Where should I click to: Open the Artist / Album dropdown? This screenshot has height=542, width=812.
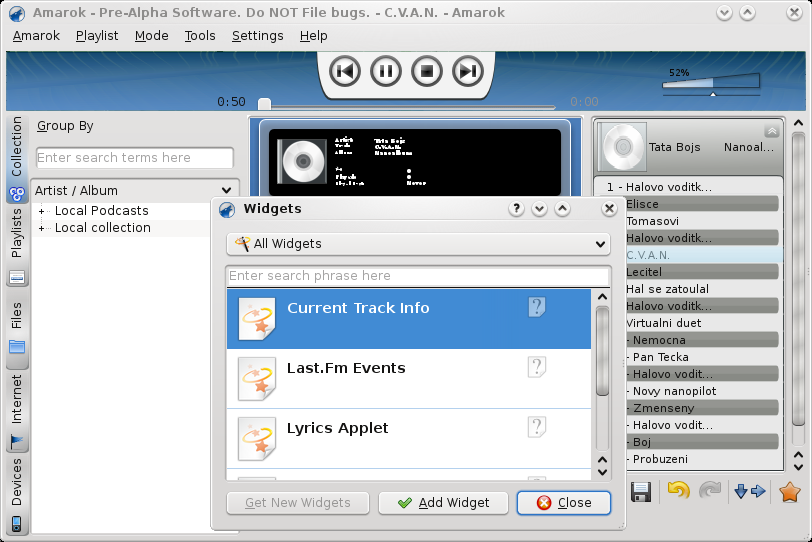(135, 191)
